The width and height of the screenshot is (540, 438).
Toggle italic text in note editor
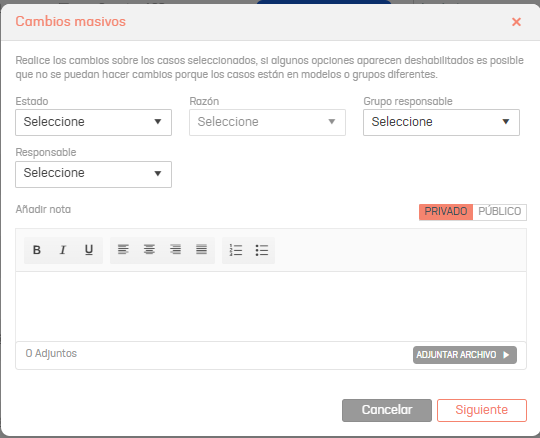pos(63,250)
